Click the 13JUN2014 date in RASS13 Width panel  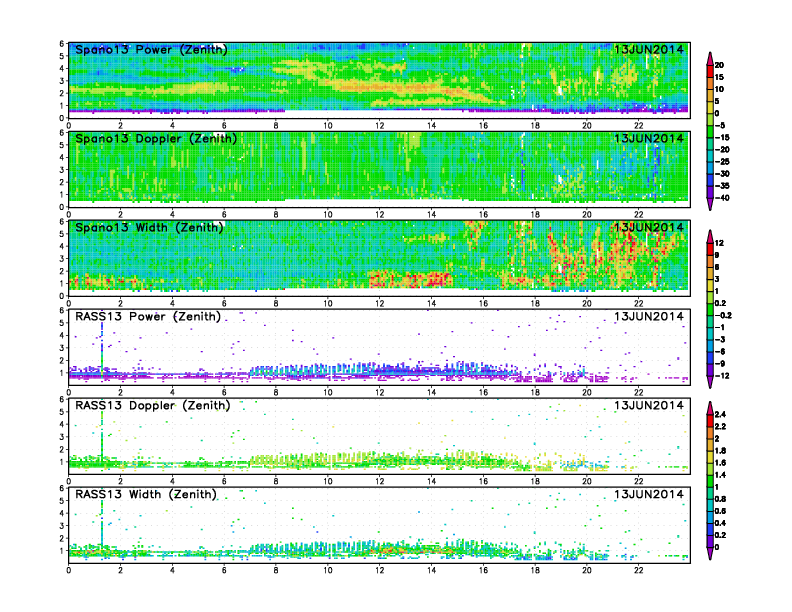[x=649, y=494]
